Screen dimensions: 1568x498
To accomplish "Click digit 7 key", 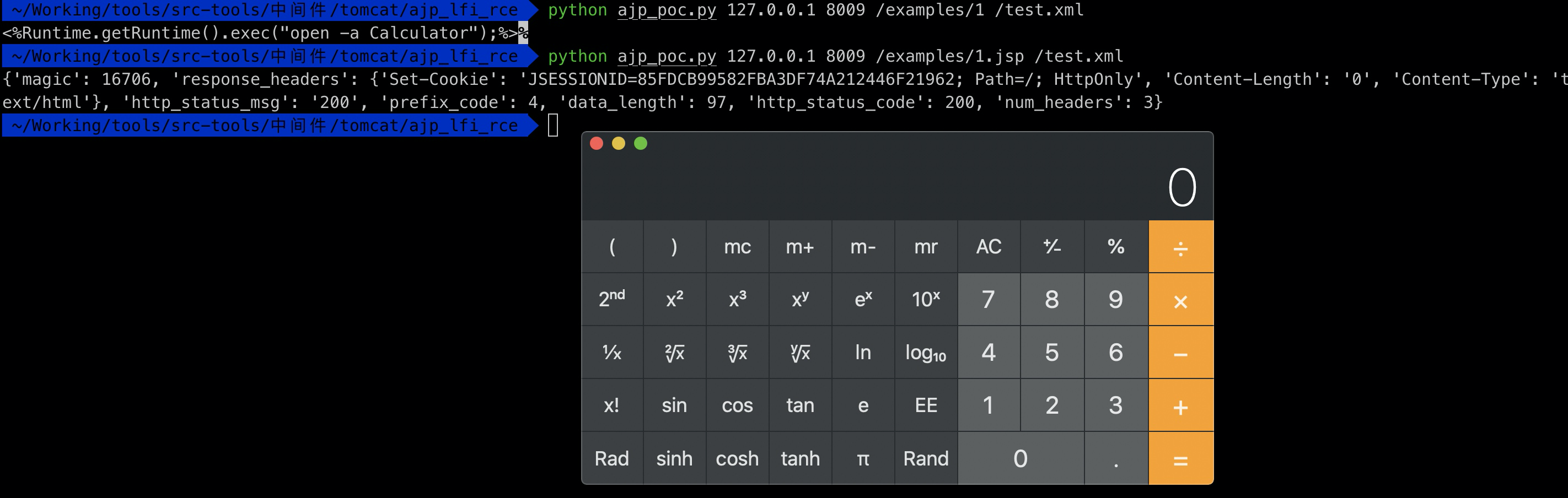I will point(989,299).
